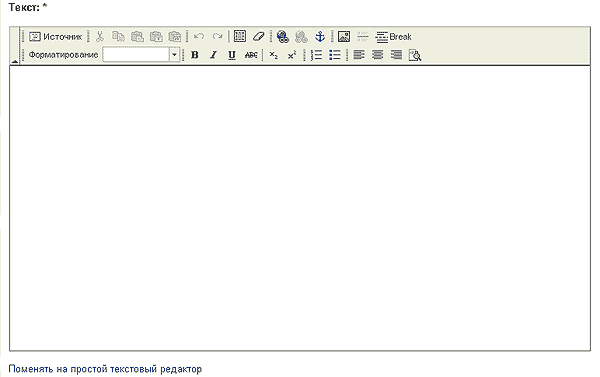Click the Insert Image icon

click(344, 37)
